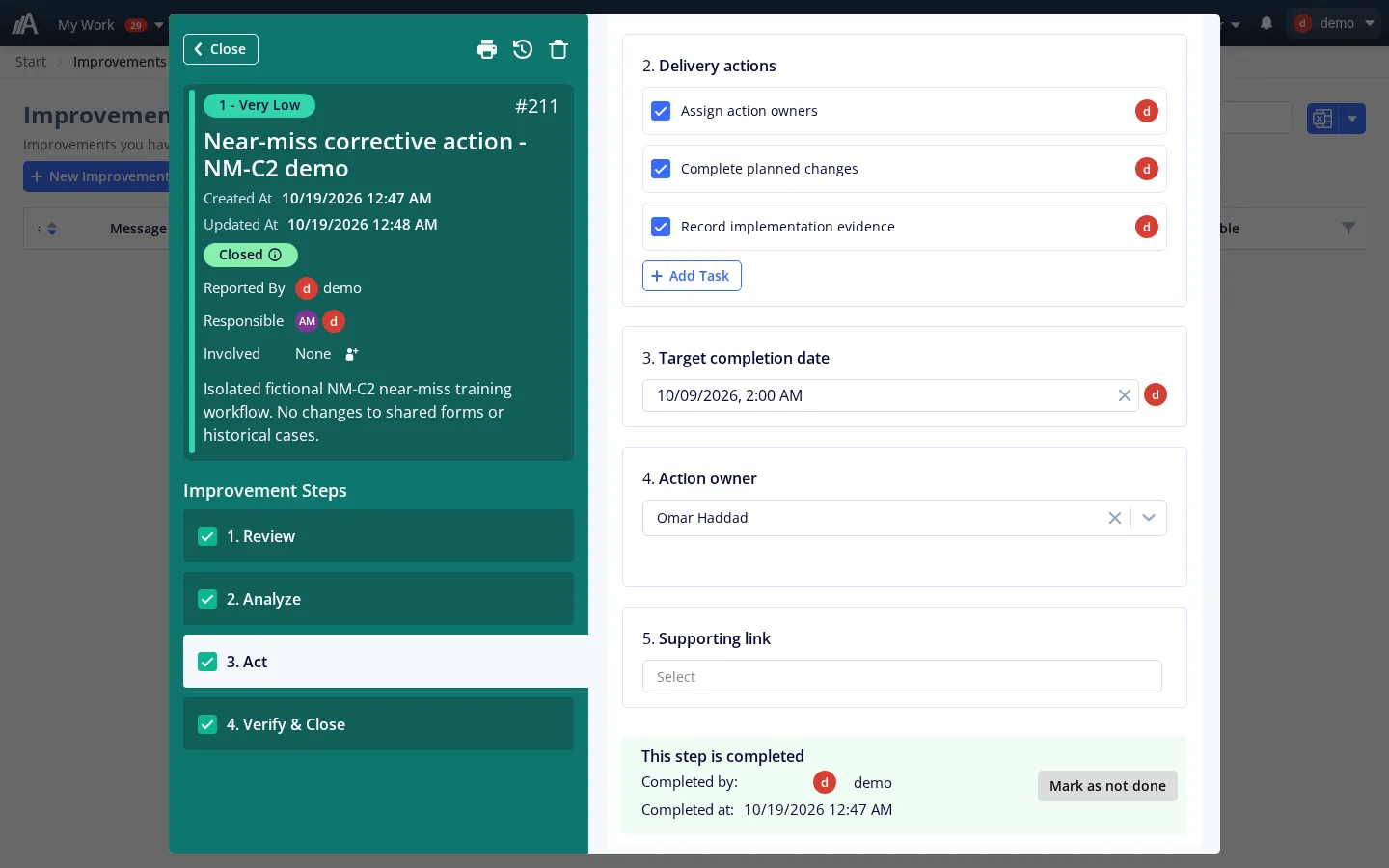Toggle the 4. Verify & Close step checkbox
The height and width of the screenshot is (868, 1389).
click(x=207, y=724)
